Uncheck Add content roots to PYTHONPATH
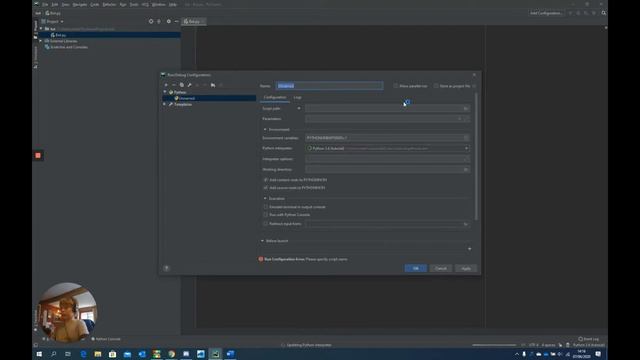 click(266, 180)
